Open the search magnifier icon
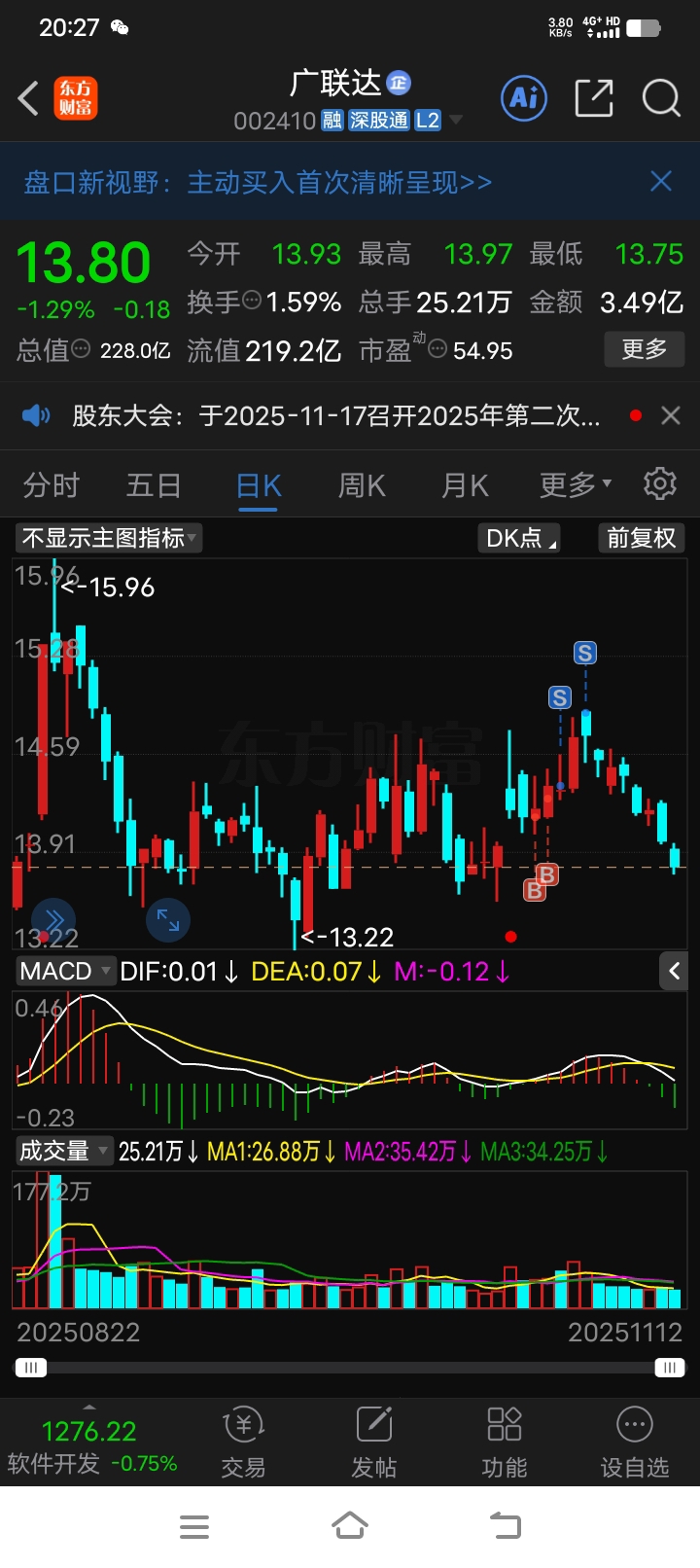 (661, 98)
